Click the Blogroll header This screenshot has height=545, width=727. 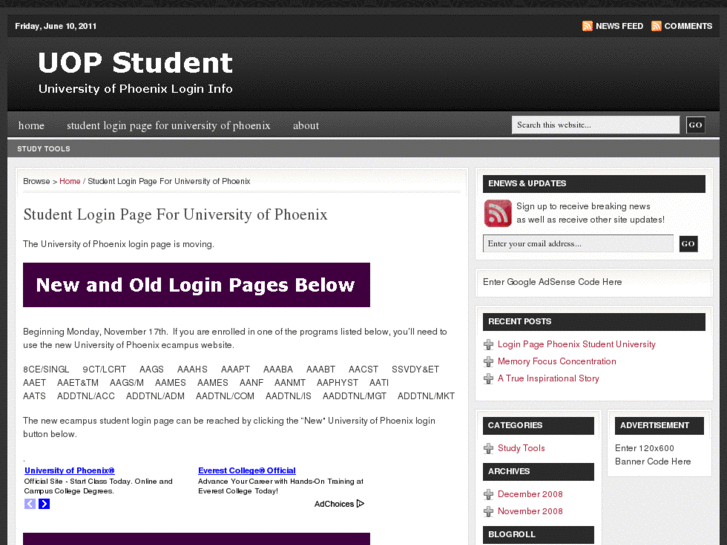(538, 534)
